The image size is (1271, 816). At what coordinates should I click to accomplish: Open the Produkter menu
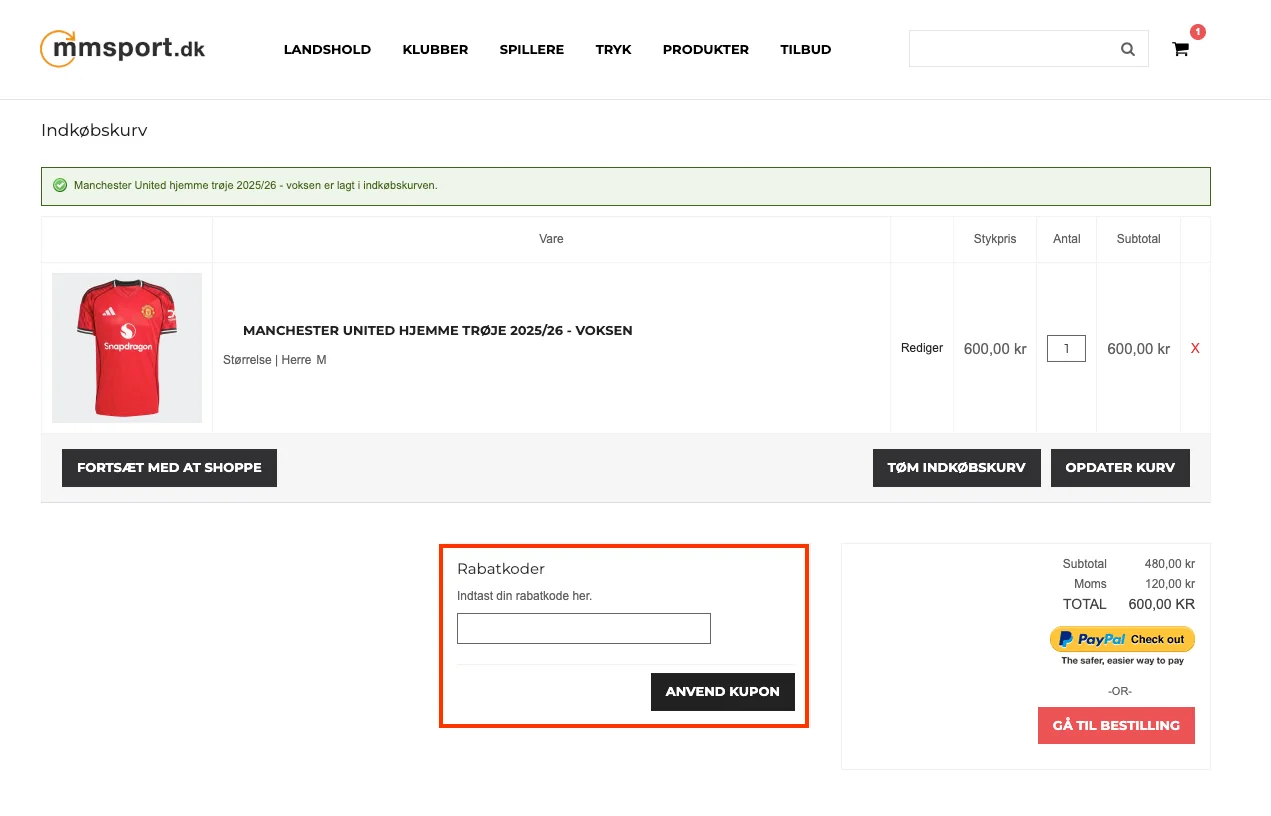click(x=705, y=49)
